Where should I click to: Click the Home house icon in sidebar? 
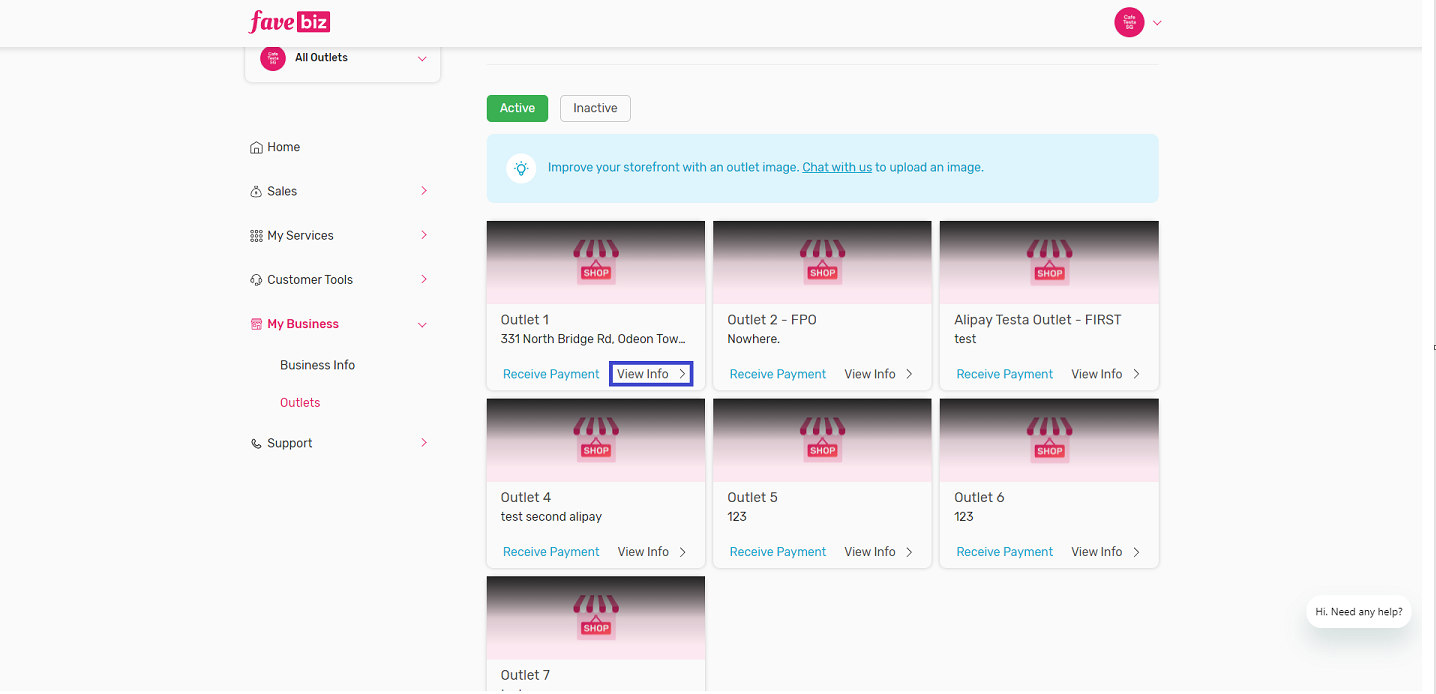pyautogui.click(x=256, y=148)
